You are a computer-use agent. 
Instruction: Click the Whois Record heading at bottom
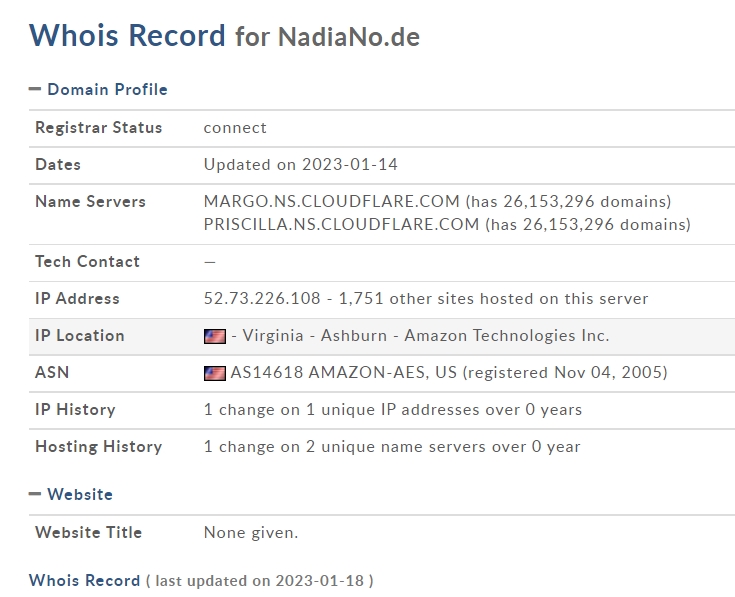point(84,581)
